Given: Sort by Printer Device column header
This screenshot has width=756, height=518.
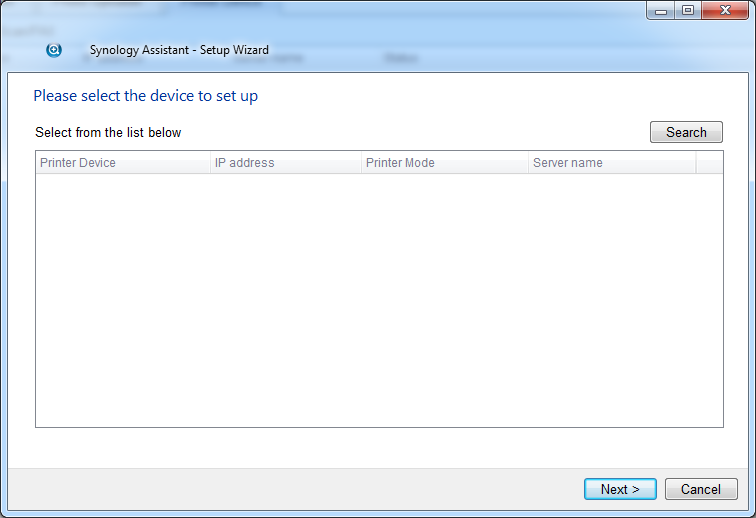Looking at the screenshot, I should (123, 163).
